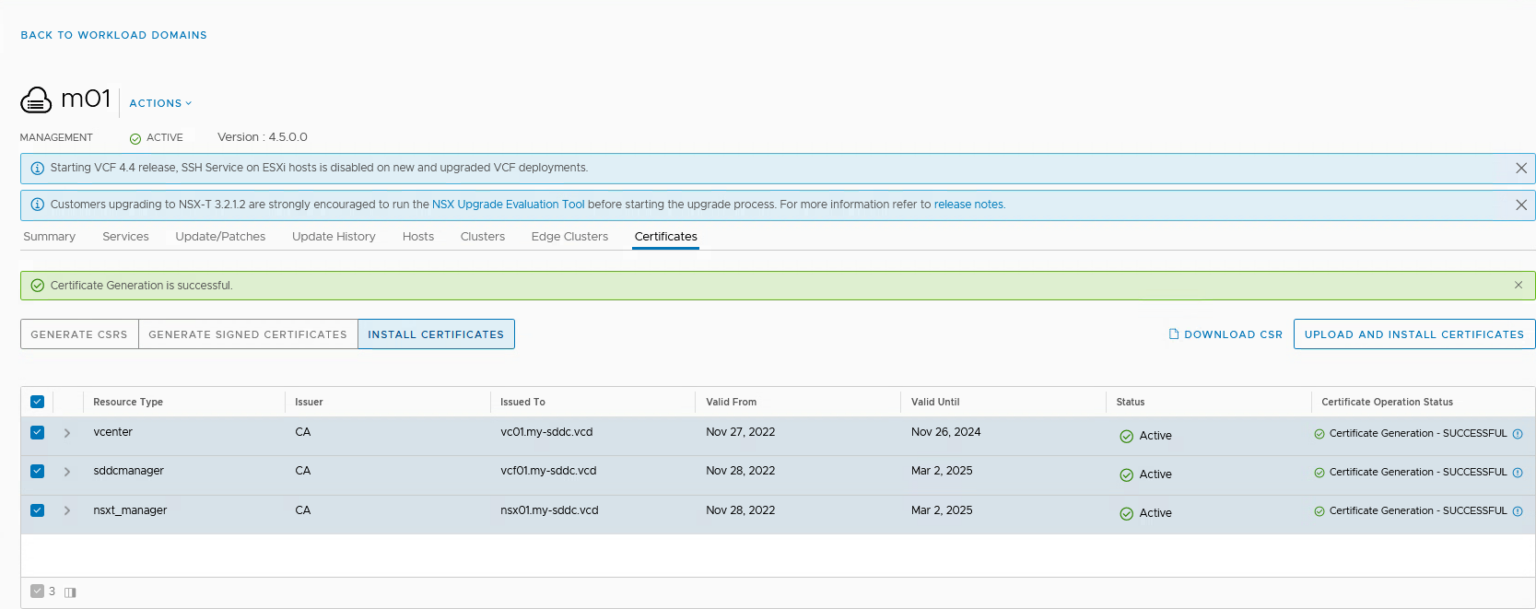Click info icon on vcenter operation status
Image resolution: width=1536 pixels, height=609 pixels.
1517,434
